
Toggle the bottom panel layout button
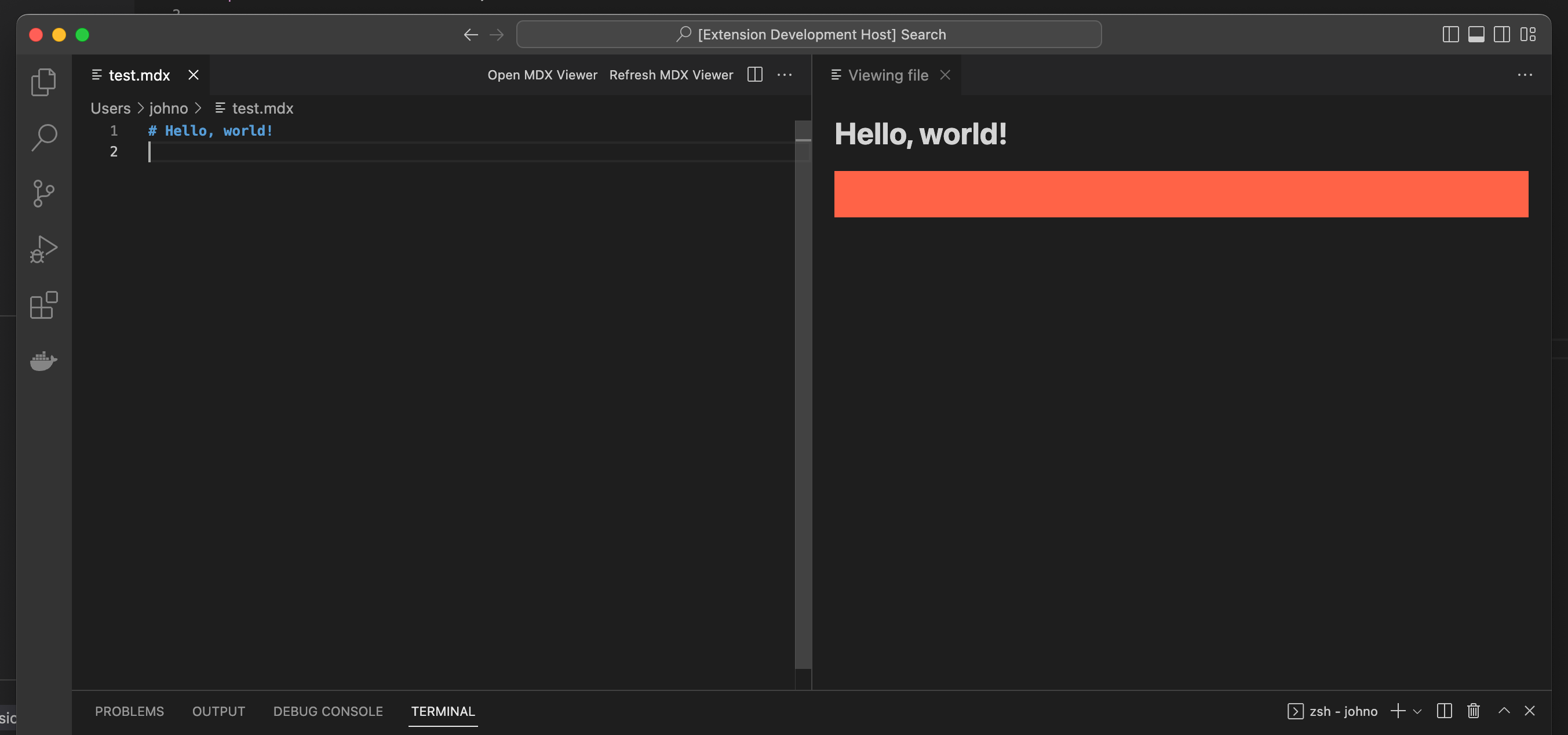[x=1476, y=35]
